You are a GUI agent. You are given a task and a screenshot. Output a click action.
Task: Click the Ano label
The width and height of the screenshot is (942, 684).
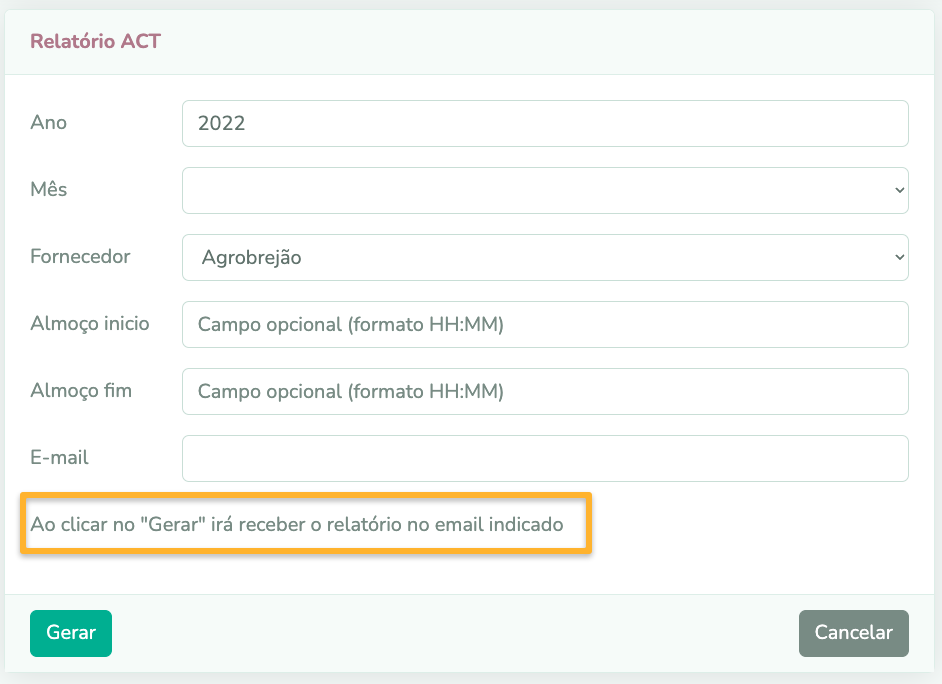[x=49, y=122]
